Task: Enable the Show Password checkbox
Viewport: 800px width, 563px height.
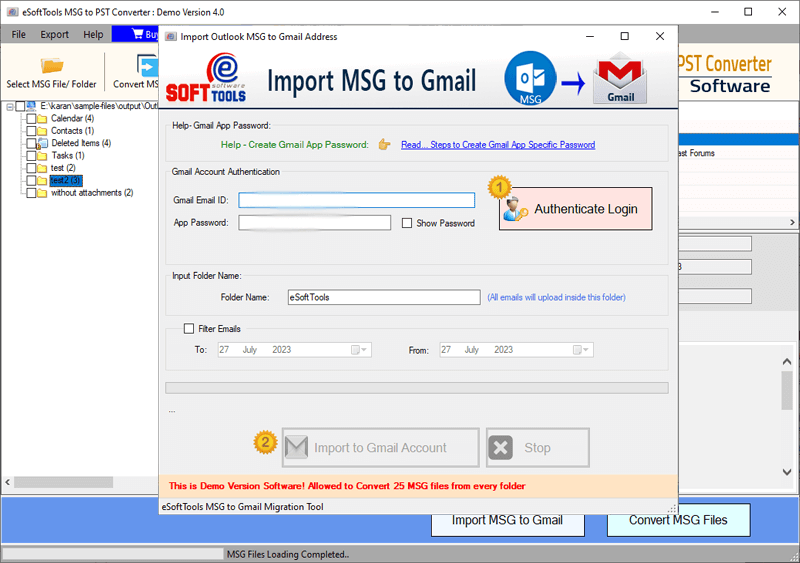Action: tap(407, 223)
